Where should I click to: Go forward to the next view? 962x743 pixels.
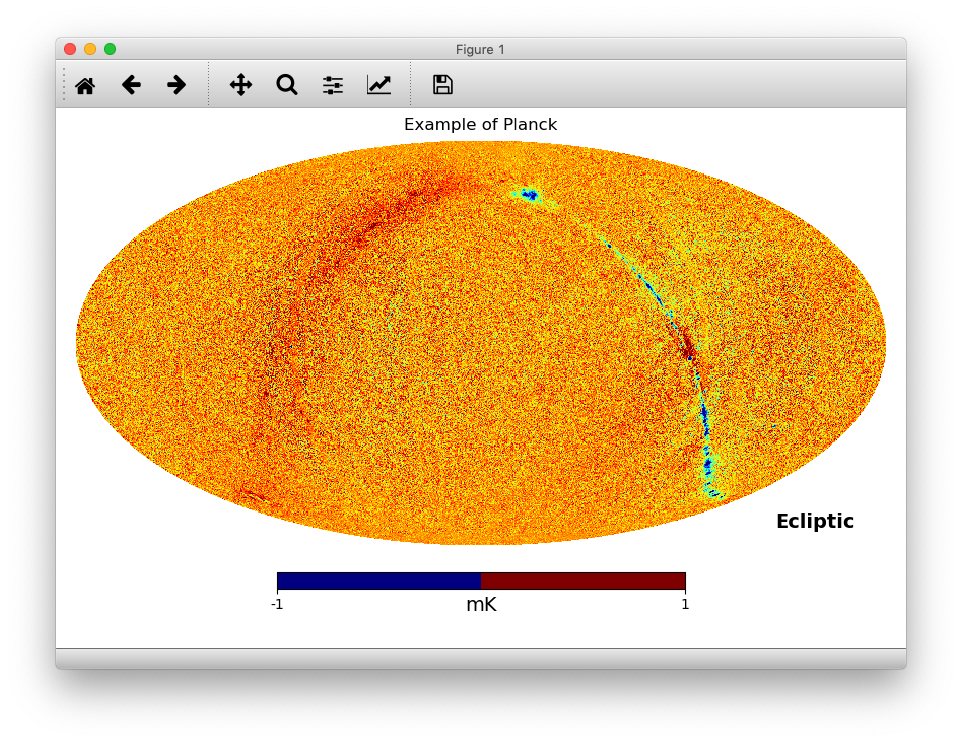click(176, 85)
